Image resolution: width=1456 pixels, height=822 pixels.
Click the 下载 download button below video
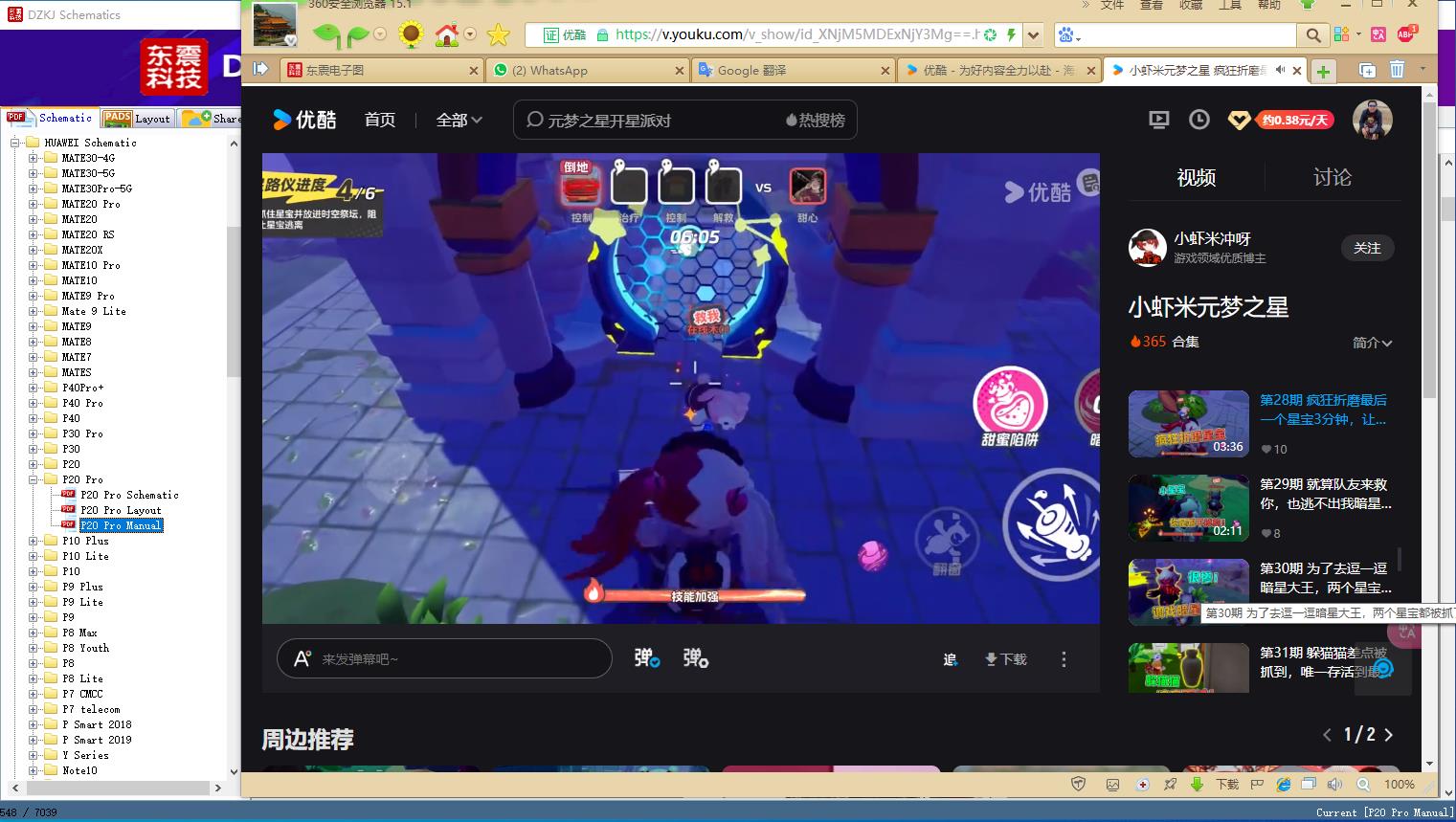click(1005, 659)
